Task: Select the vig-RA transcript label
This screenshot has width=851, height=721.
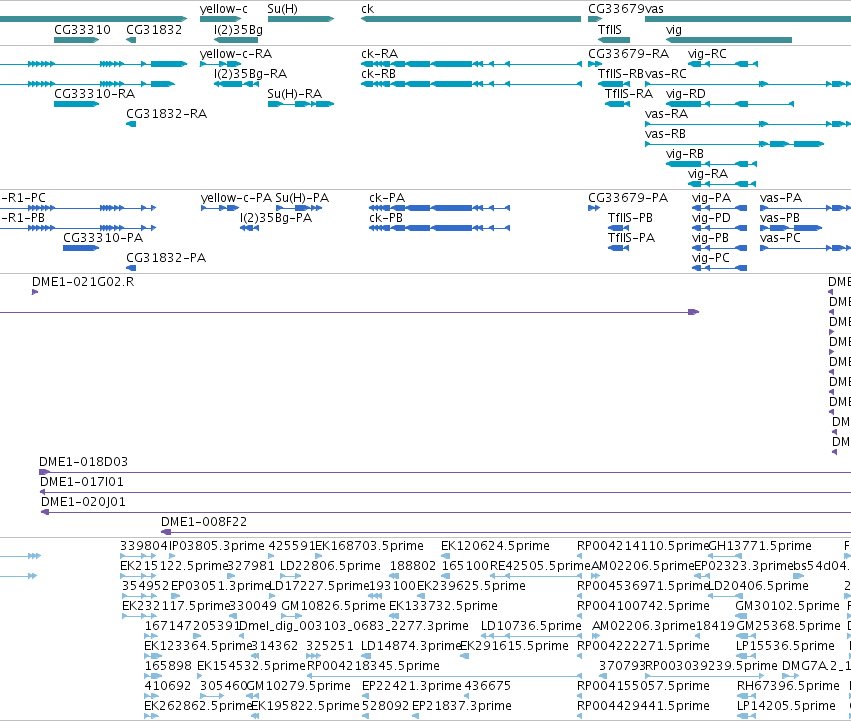Action: tap(708, 174)
